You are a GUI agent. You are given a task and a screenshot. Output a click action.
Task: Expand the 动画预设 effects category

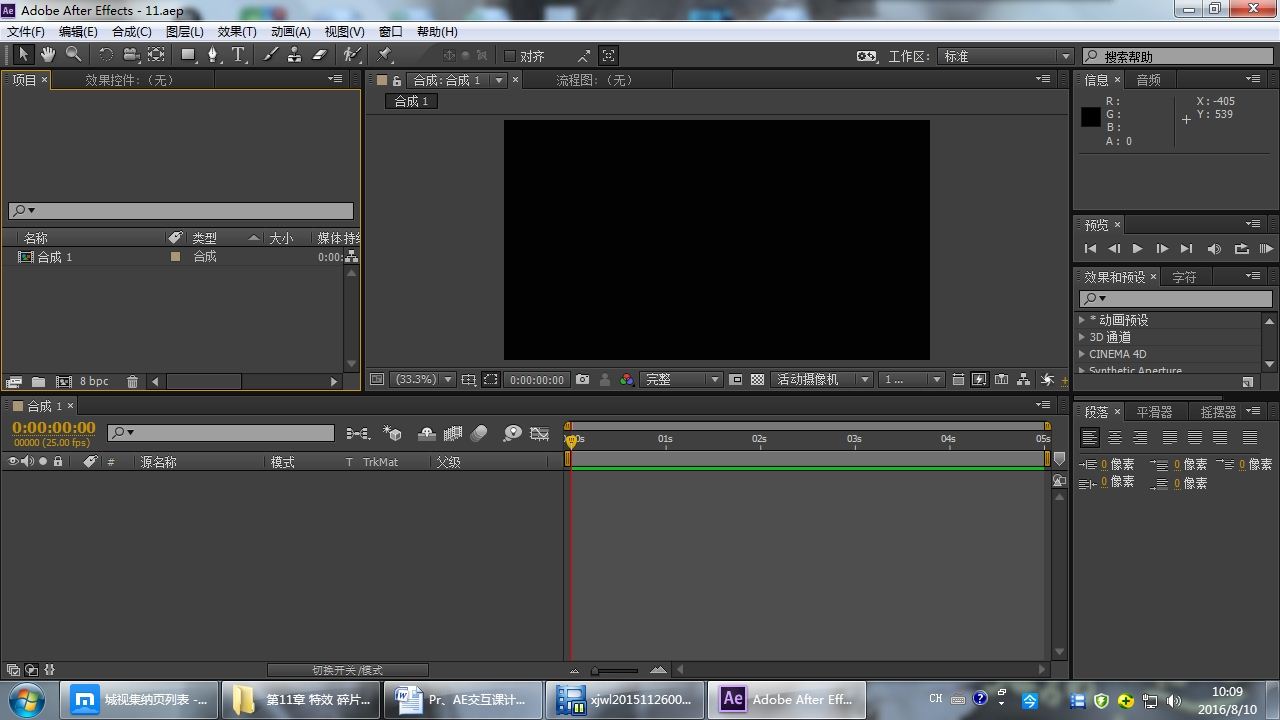(x=1082, y=320)
